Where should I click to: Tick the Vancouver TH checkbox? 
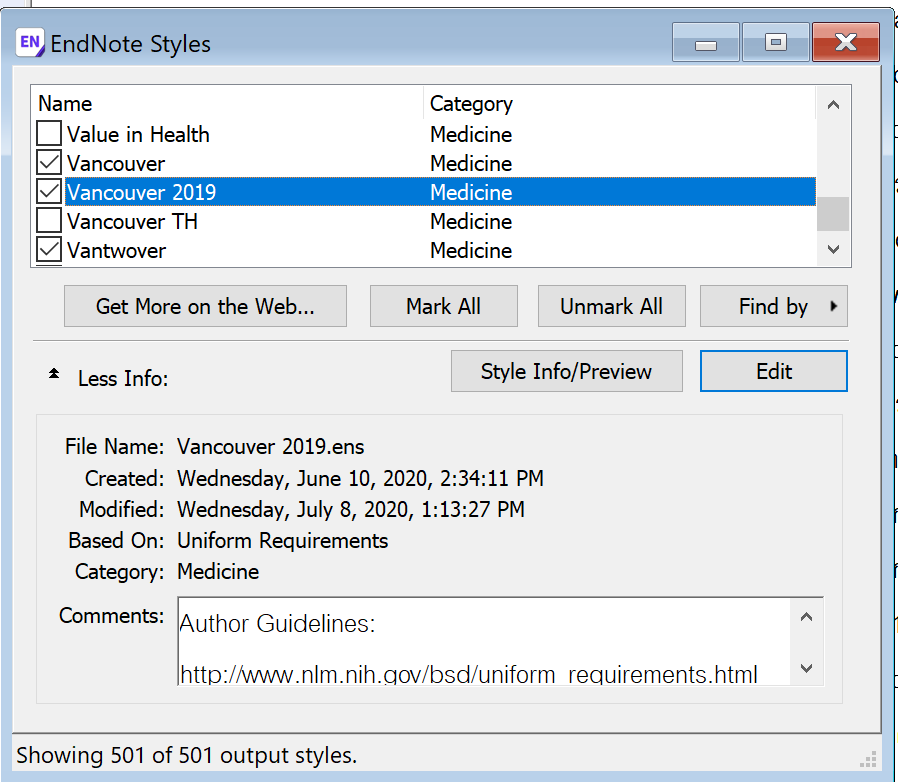49,221
